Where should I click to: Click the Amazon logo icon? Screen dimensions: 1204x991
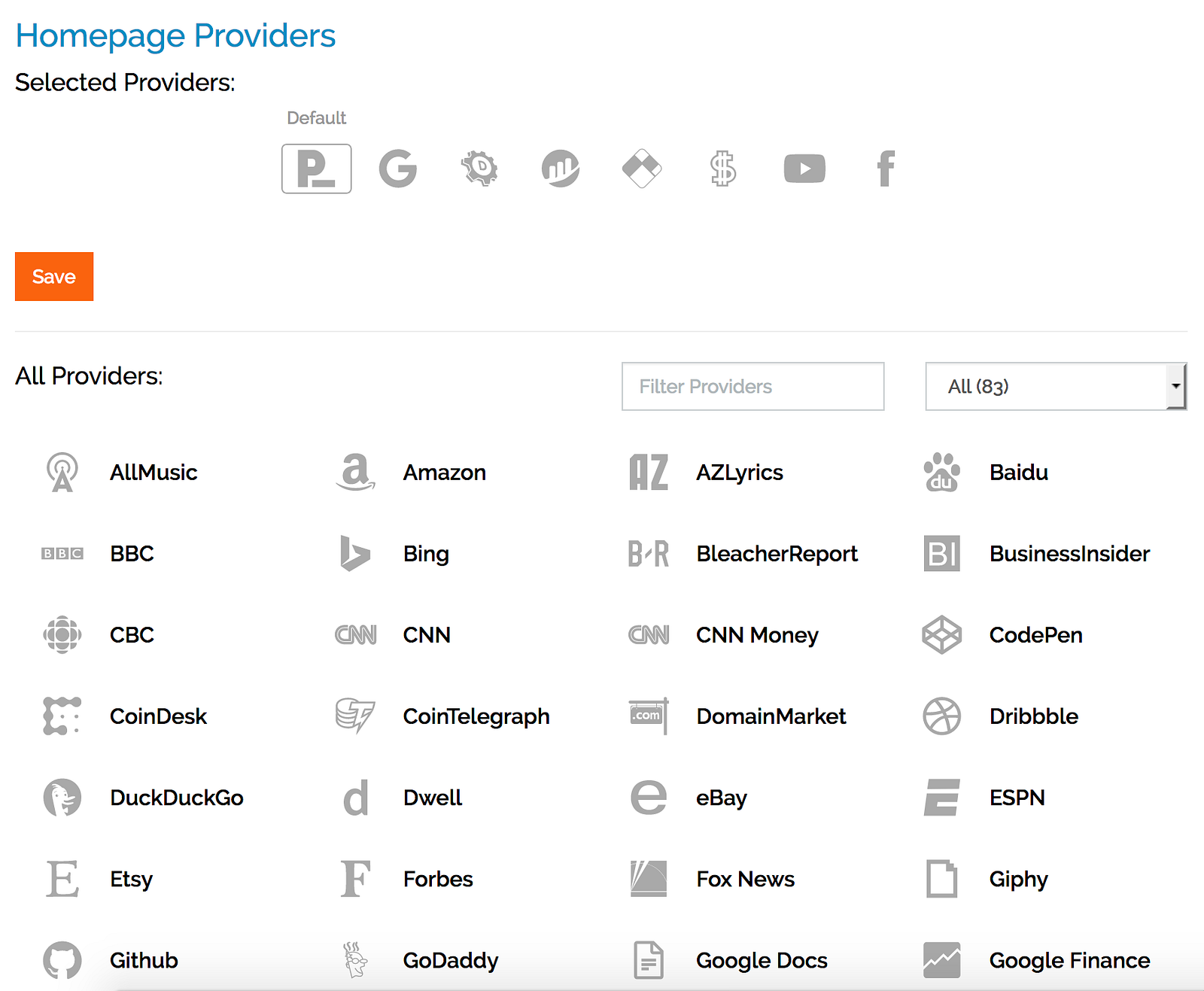355,472
